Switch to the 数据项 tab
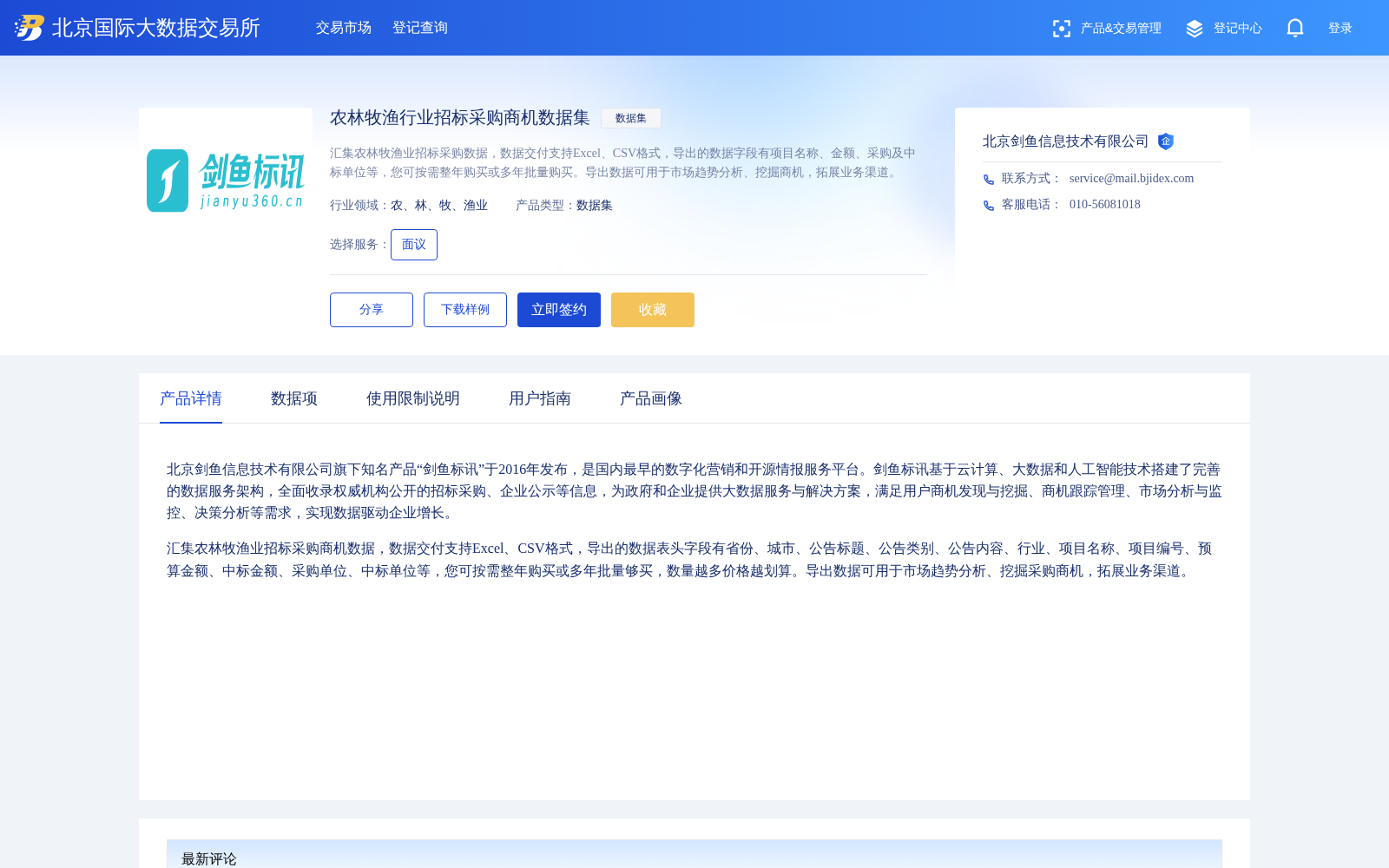1389x868 pixels. pos(294,398)
